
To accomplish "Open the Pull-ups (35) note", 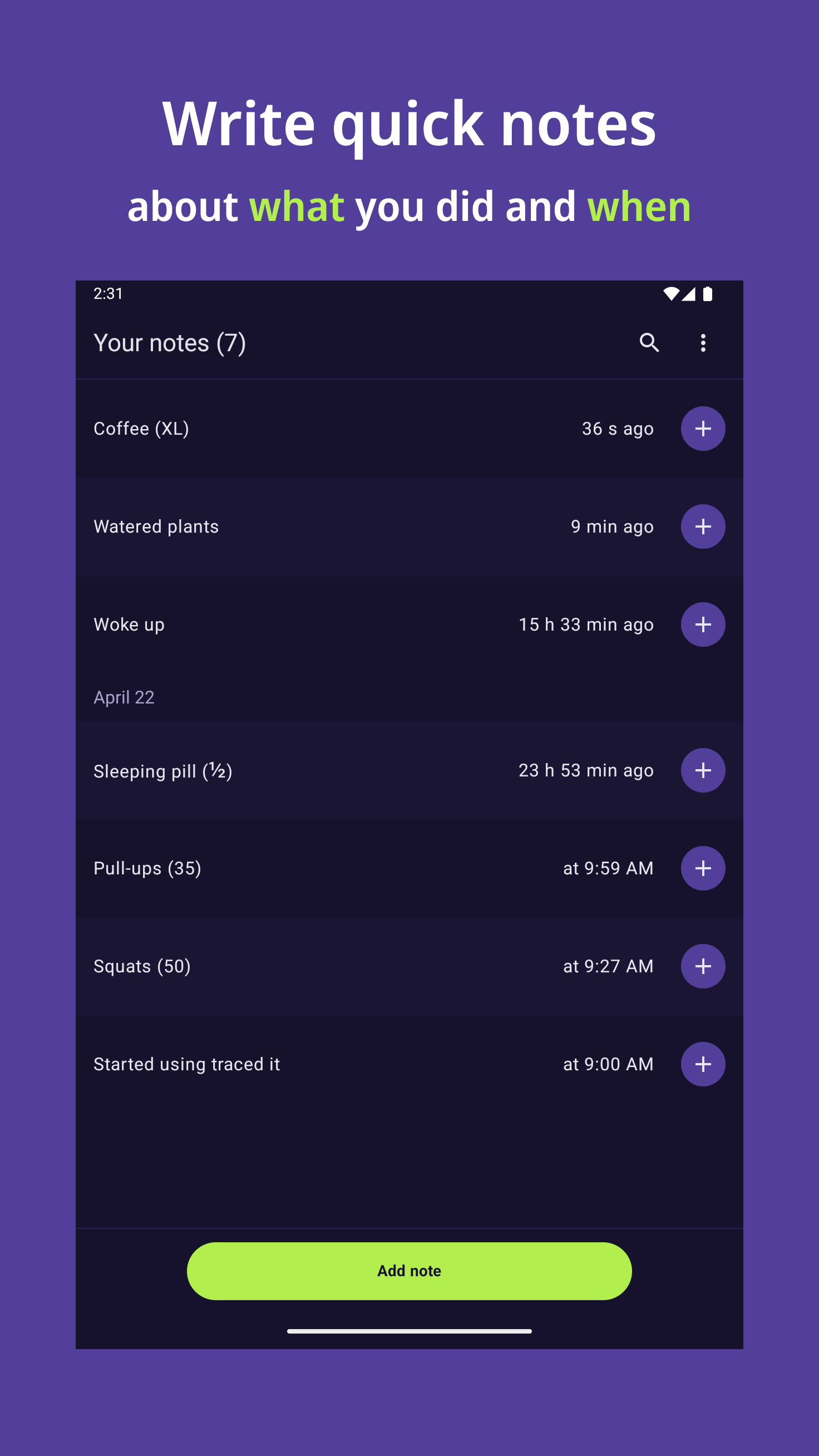I will 147,868.
